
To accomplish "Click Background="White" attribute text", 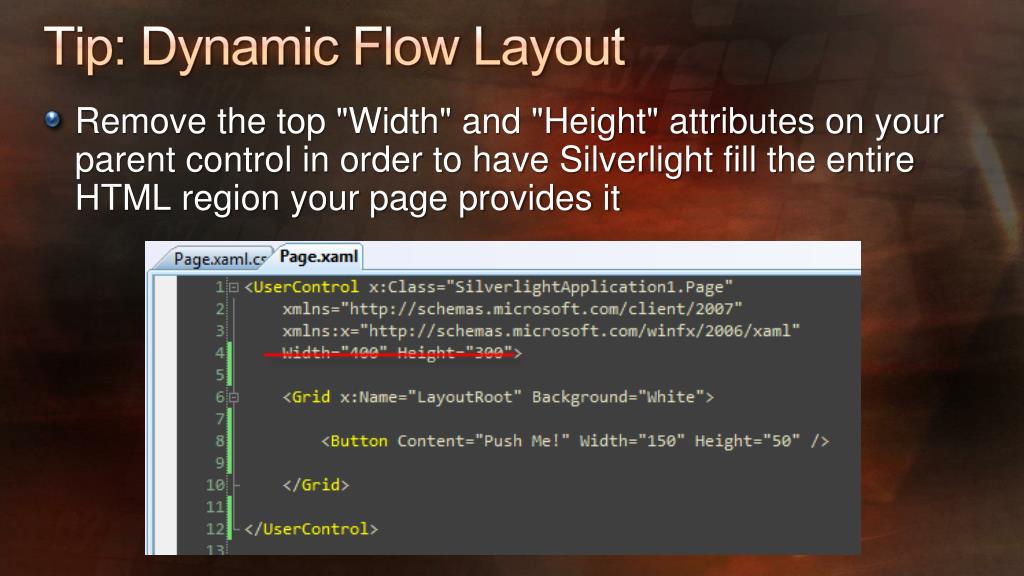I will (x=618, y=396).
